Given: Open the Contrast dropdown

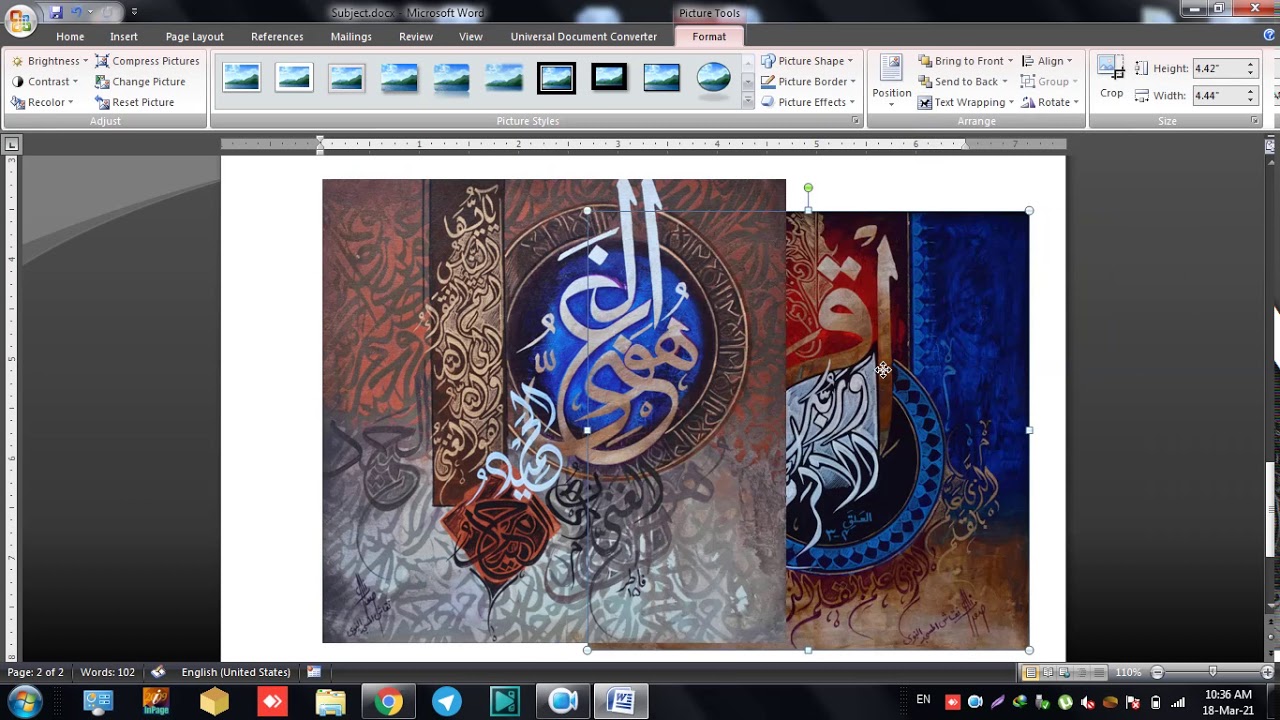Looking at the screenshot, I should point(45,82).
